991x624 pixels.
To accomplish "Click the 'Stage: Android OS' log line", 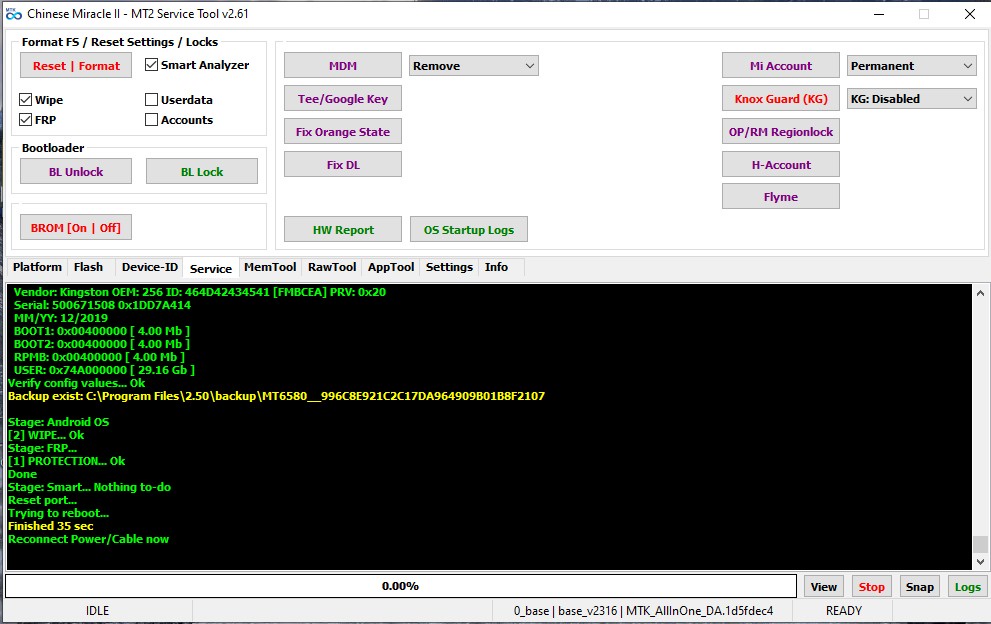I will click(x=58, y=422).
